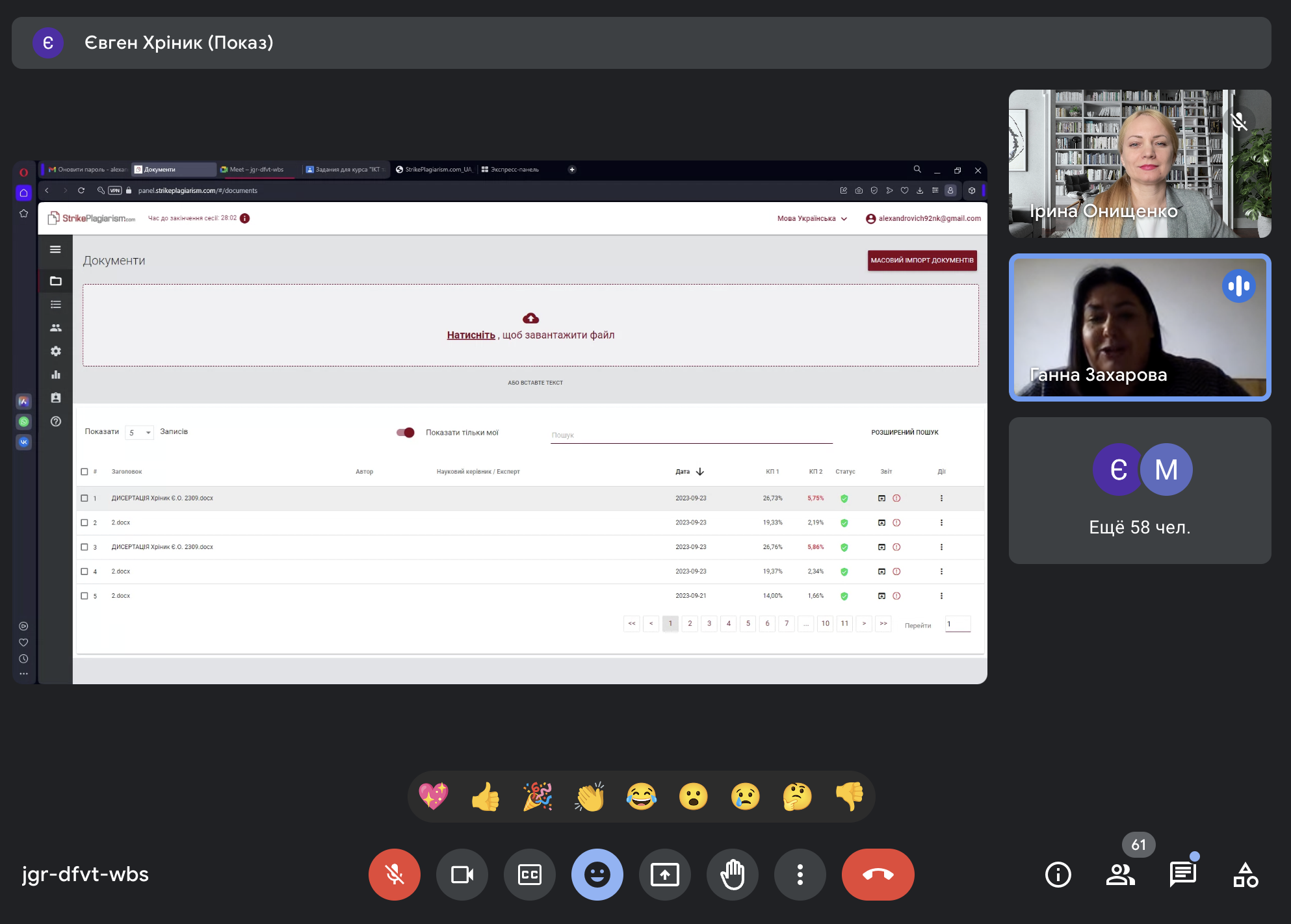
Task: Open the chat panel icon
Action: tap(1182, 875)
